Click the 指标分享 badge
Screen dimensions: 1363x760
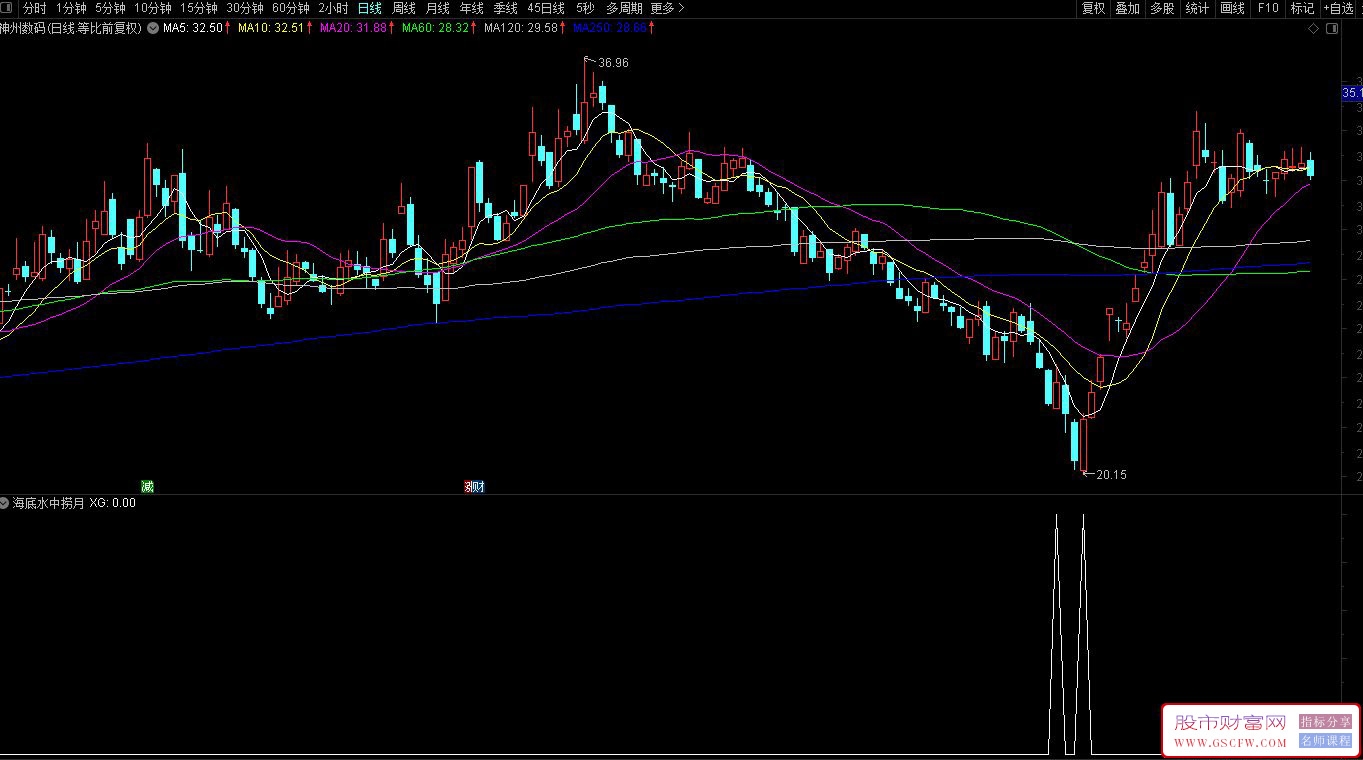click(1325, 721)
